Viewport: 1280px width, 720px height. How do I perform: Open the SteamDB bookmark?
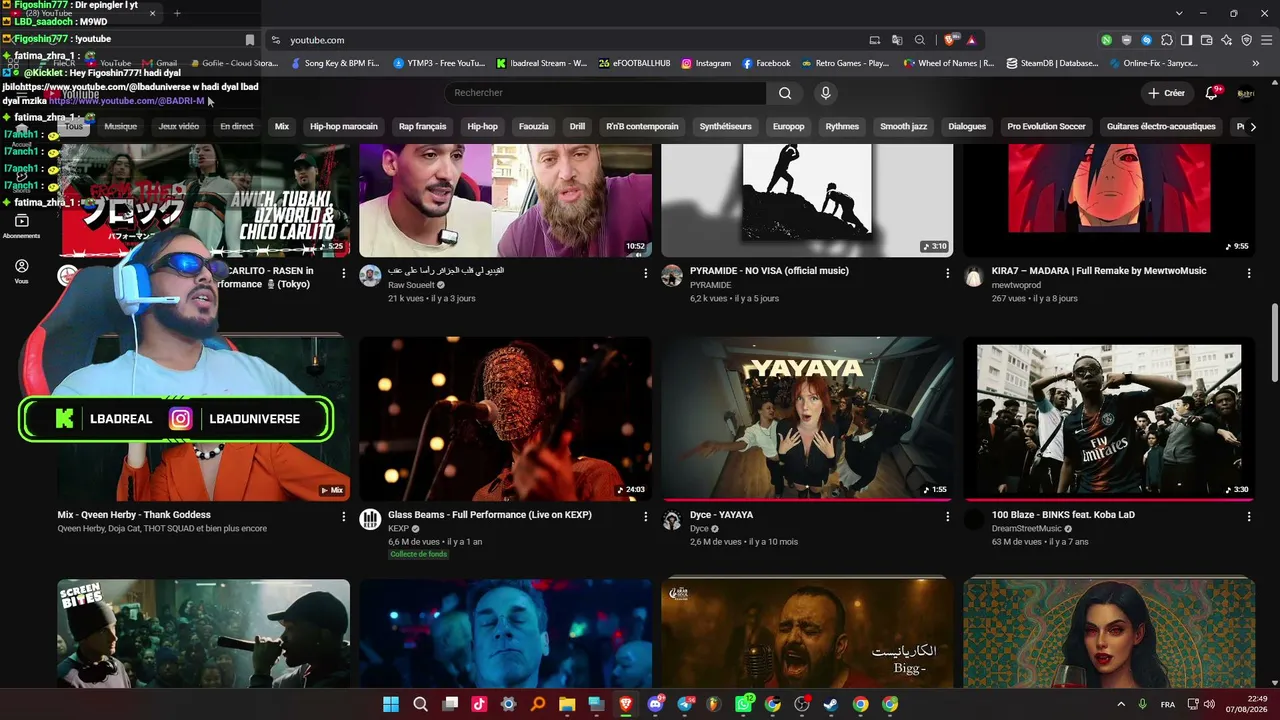(x=1052, y=63)
